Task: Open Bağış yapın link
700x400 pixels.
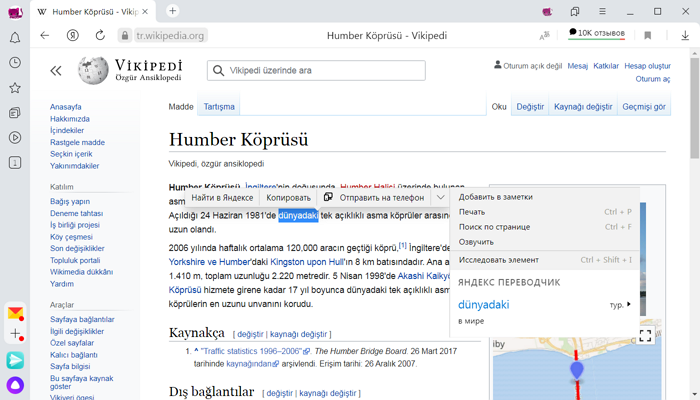Action: (x=70, y=202)
